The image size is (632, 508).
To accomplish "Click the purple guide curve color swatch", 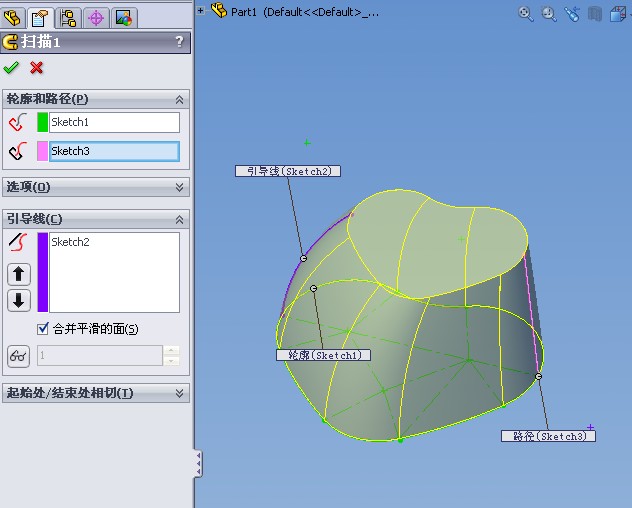I will tap(43, 272).
